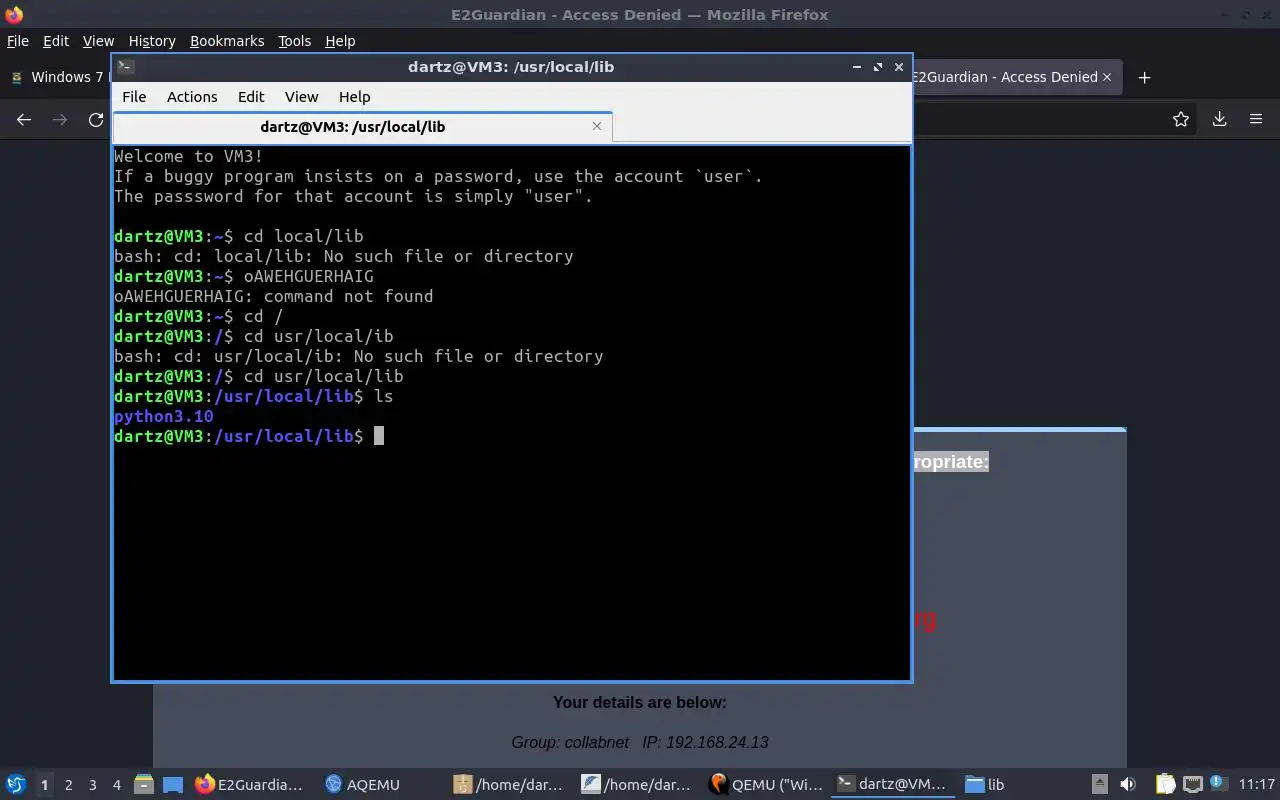The height and width of the screenshot is (800, 1280).
Task: Close the E2Guardian Access Denied tab
Action: coord(1108,77)
